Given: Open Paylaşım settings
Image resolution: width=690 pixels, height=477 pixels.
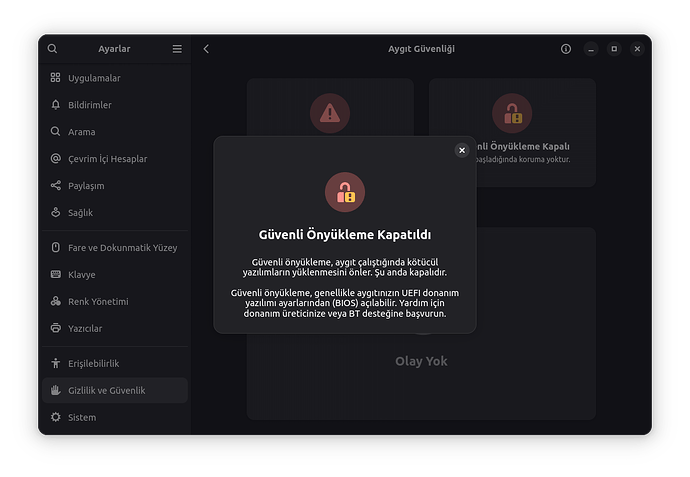Looking at the screenshot, I should (x=86, y=186).
